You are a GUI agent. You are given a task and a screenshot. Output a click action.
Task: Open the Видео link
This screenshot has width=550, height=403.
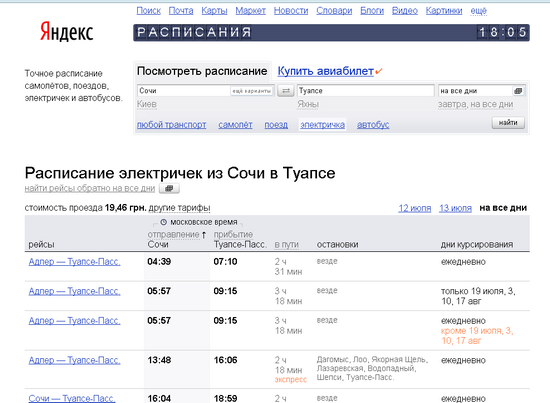pos(405,11)
